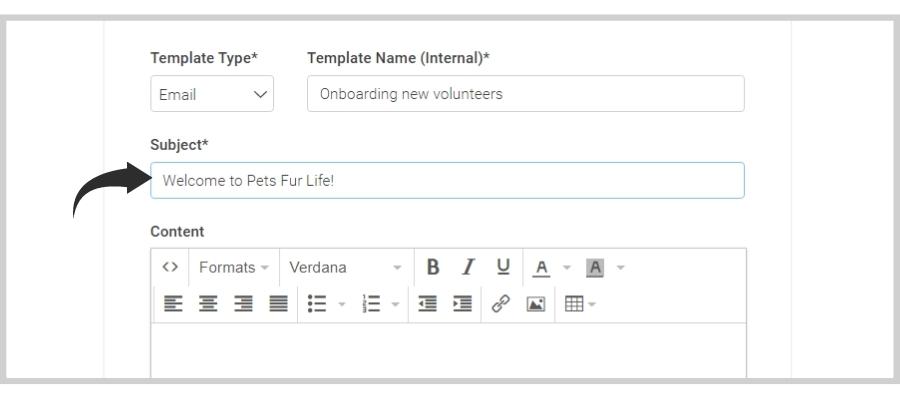This screenshot has height=400, width=900.
Task: Align text left
Action: 173,304
